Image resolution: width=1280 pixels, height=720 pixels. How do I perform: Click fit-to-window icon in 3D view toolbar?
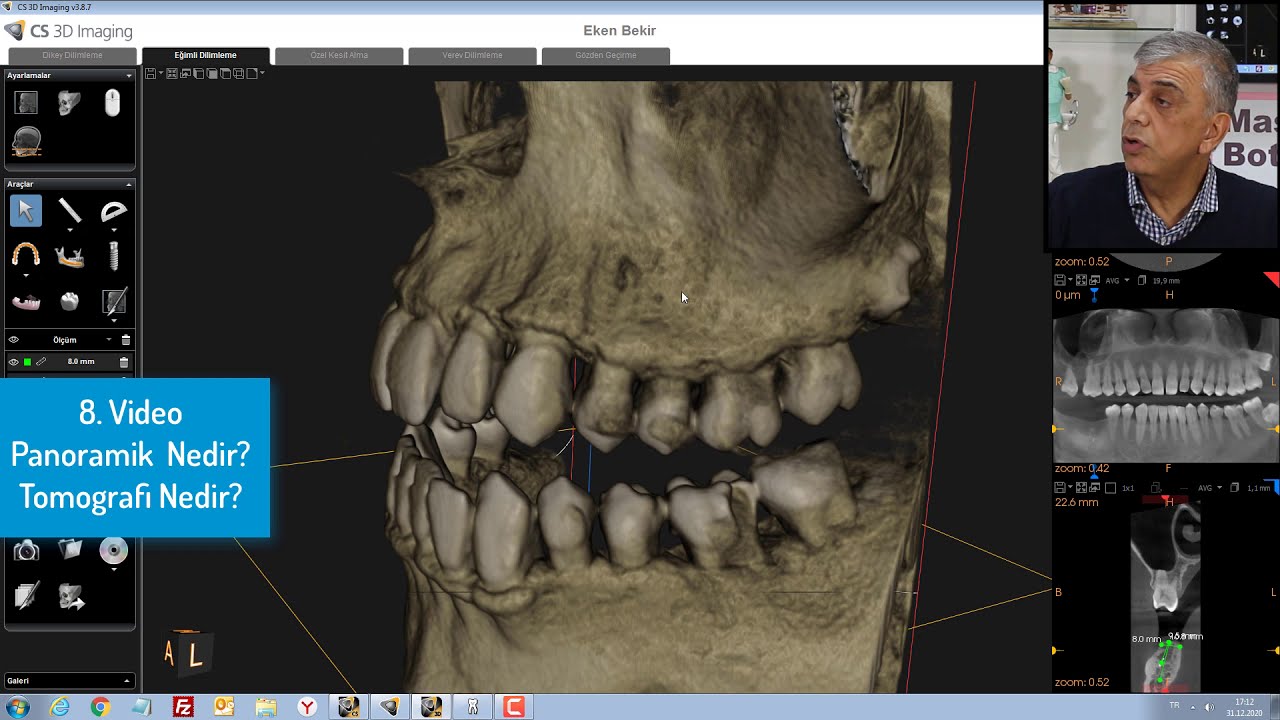point(172,74)
